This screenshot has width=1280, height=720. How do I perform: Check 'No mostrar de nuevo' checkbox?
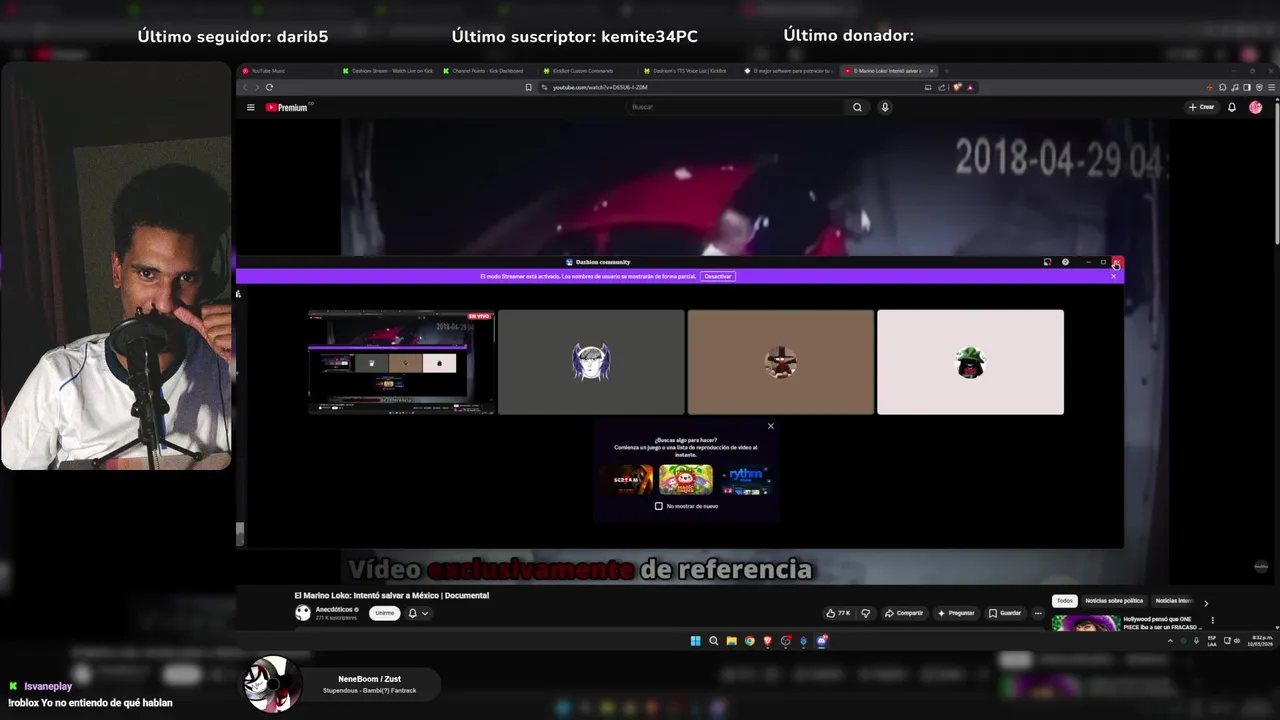(x=659, y=506)
